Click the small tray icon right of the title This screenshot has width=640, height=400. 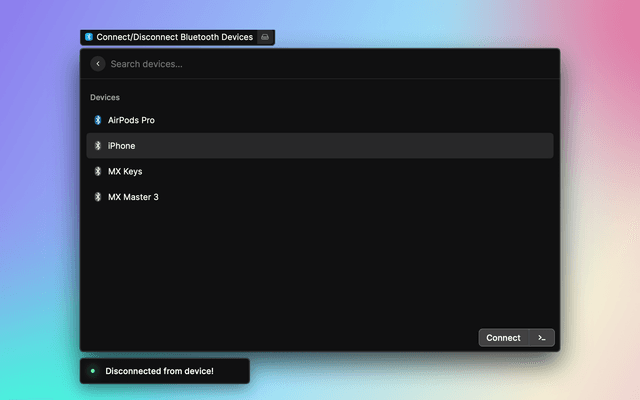tap(265, 37)
